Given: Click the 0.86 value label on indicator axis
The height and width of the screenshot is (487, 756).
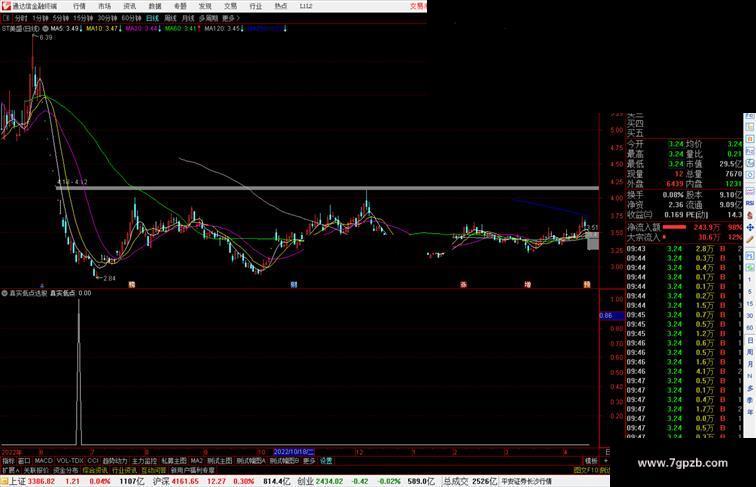Looking at the screenshot, I should click(611, 315).
